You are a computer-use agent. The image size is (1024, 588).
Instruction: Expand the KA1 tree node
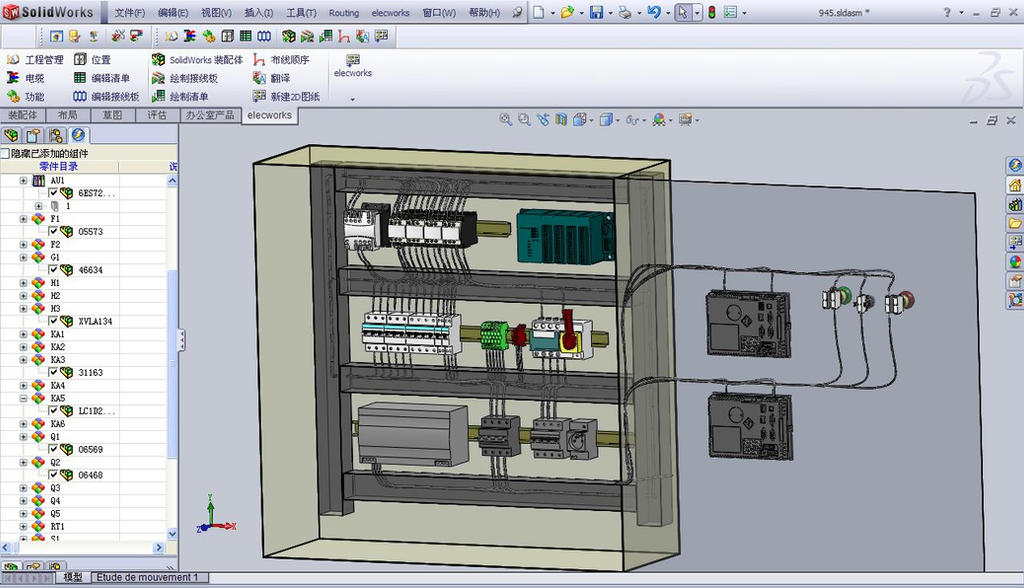tap(23, 334)
